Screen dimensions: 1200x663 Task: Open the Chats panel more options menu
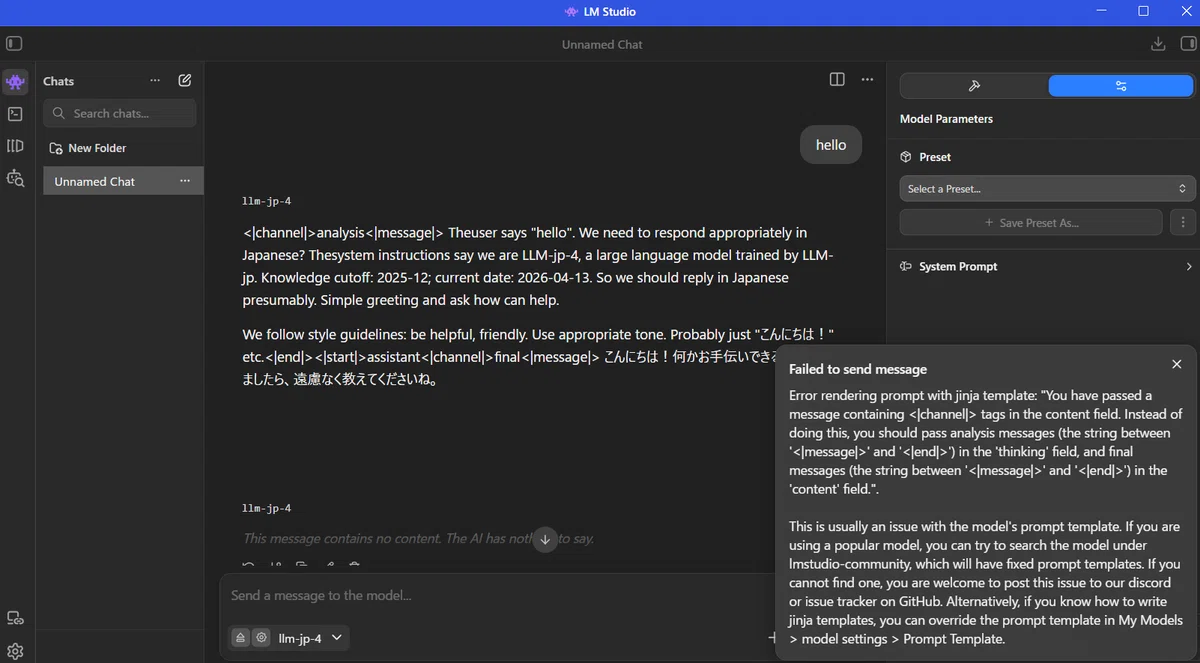coord(155,81)
